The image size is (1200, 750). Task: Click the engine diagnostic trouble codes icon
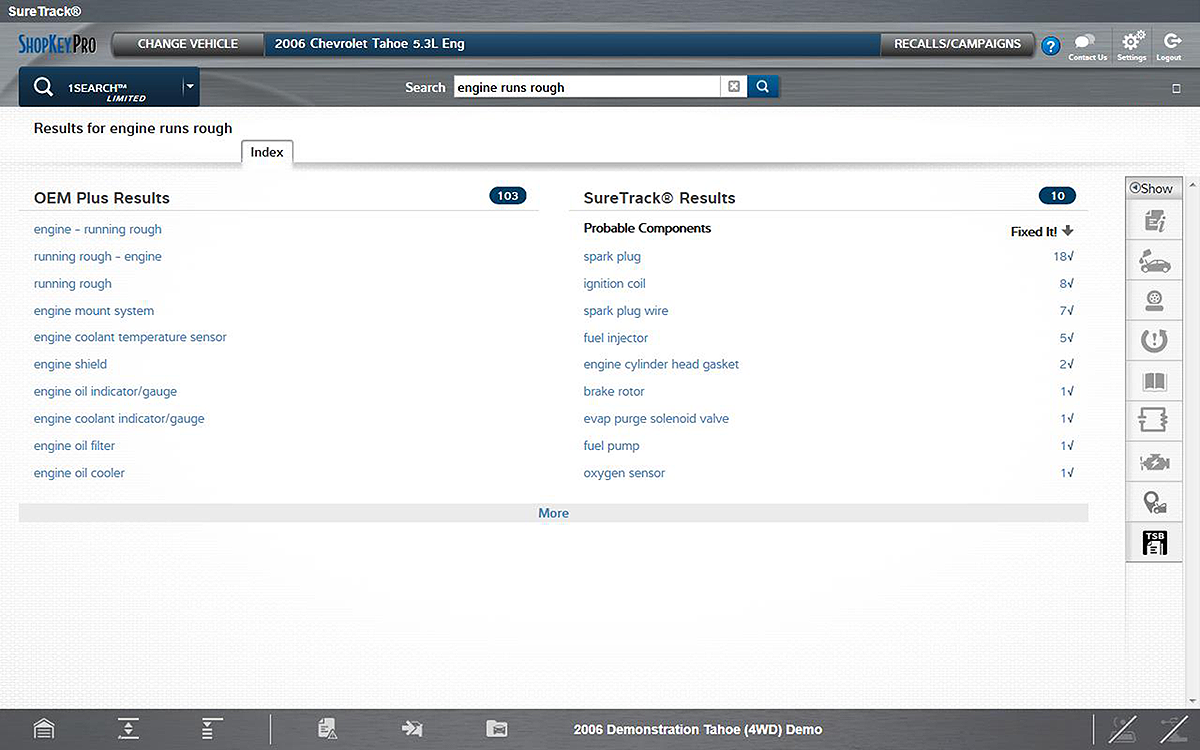click(1154, 462)
